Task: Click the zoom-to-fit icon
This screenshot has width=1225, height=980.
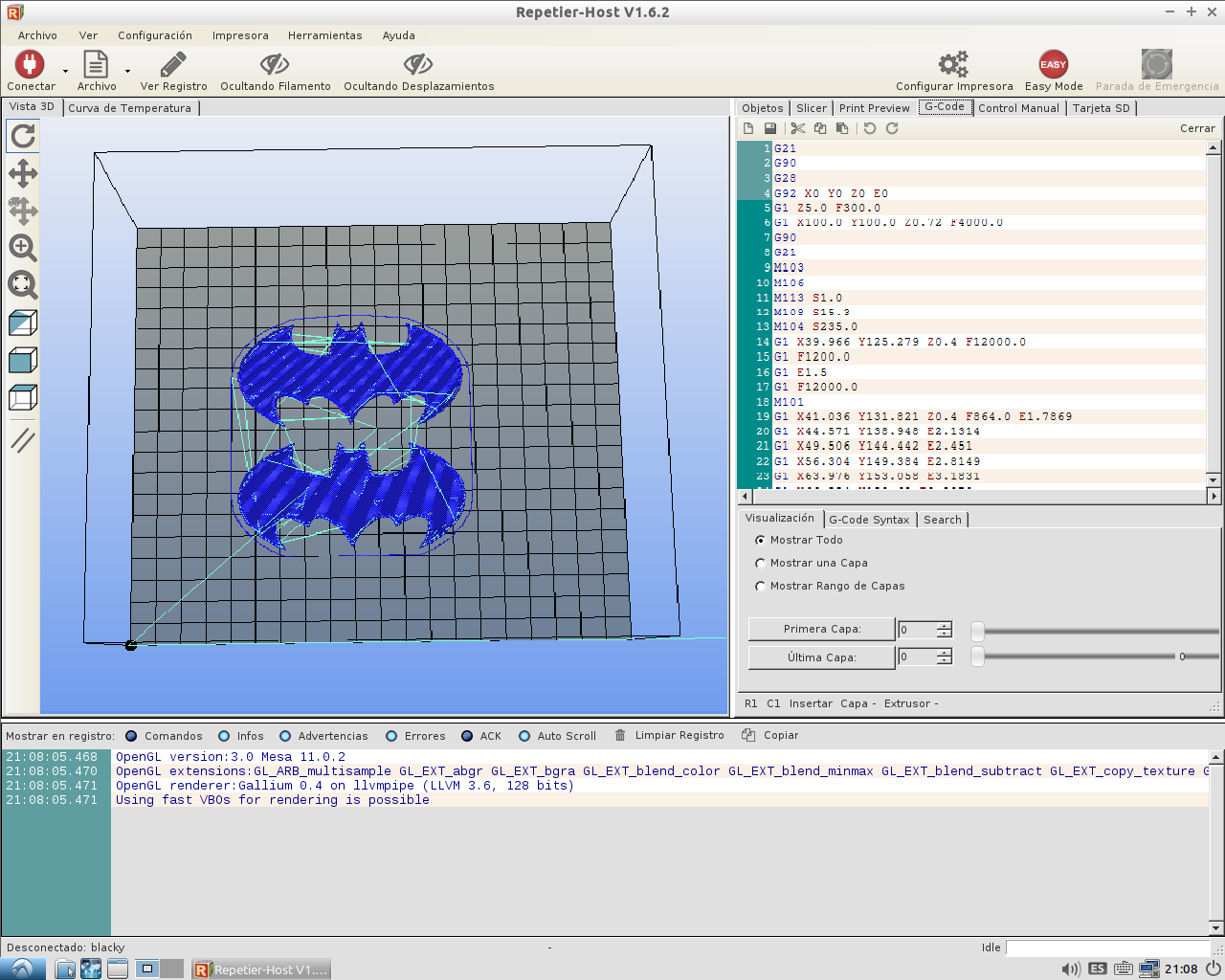Action: pyautogui.click(x=23, y=285)
